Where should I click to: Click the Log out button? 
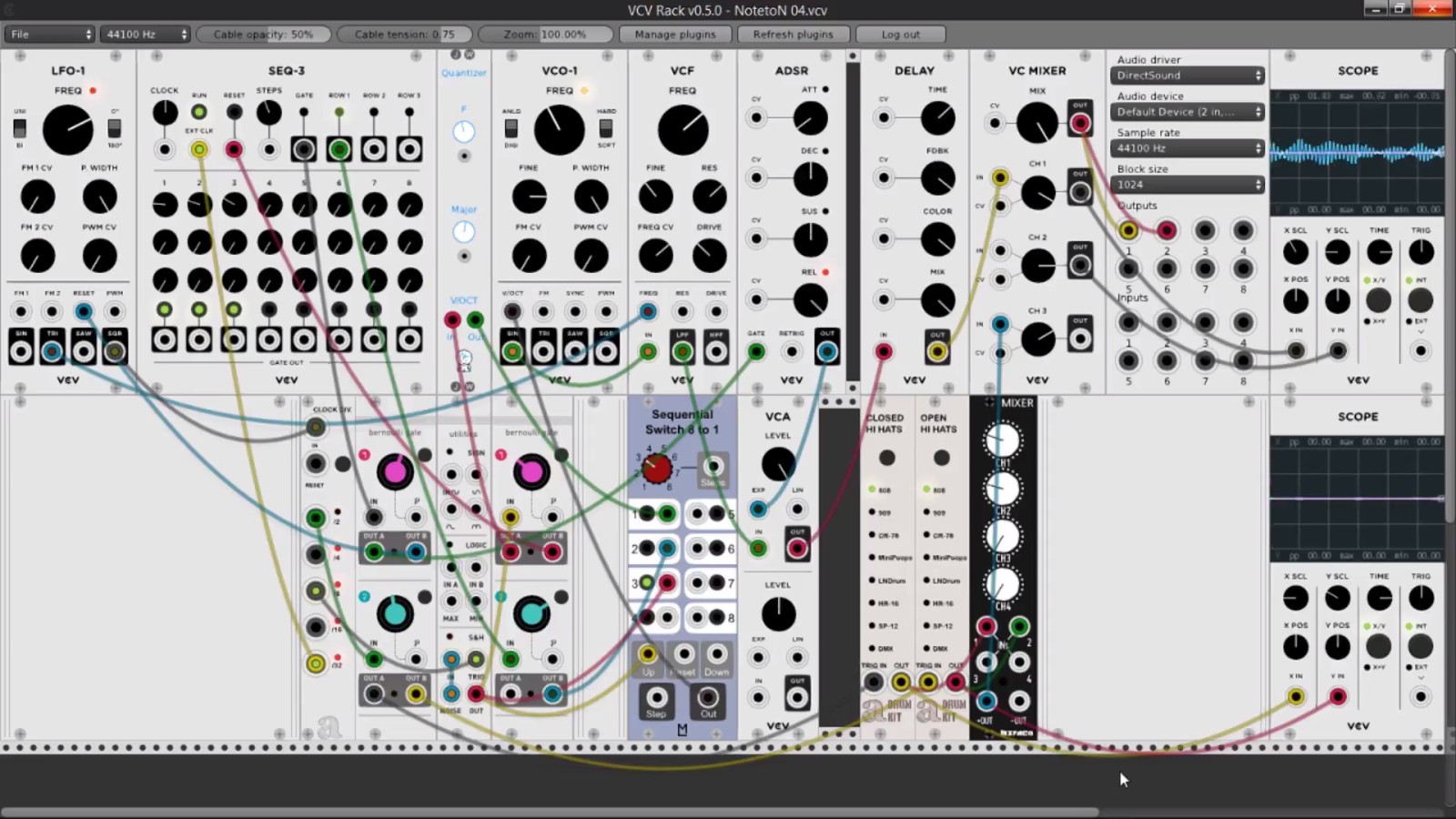900,34
